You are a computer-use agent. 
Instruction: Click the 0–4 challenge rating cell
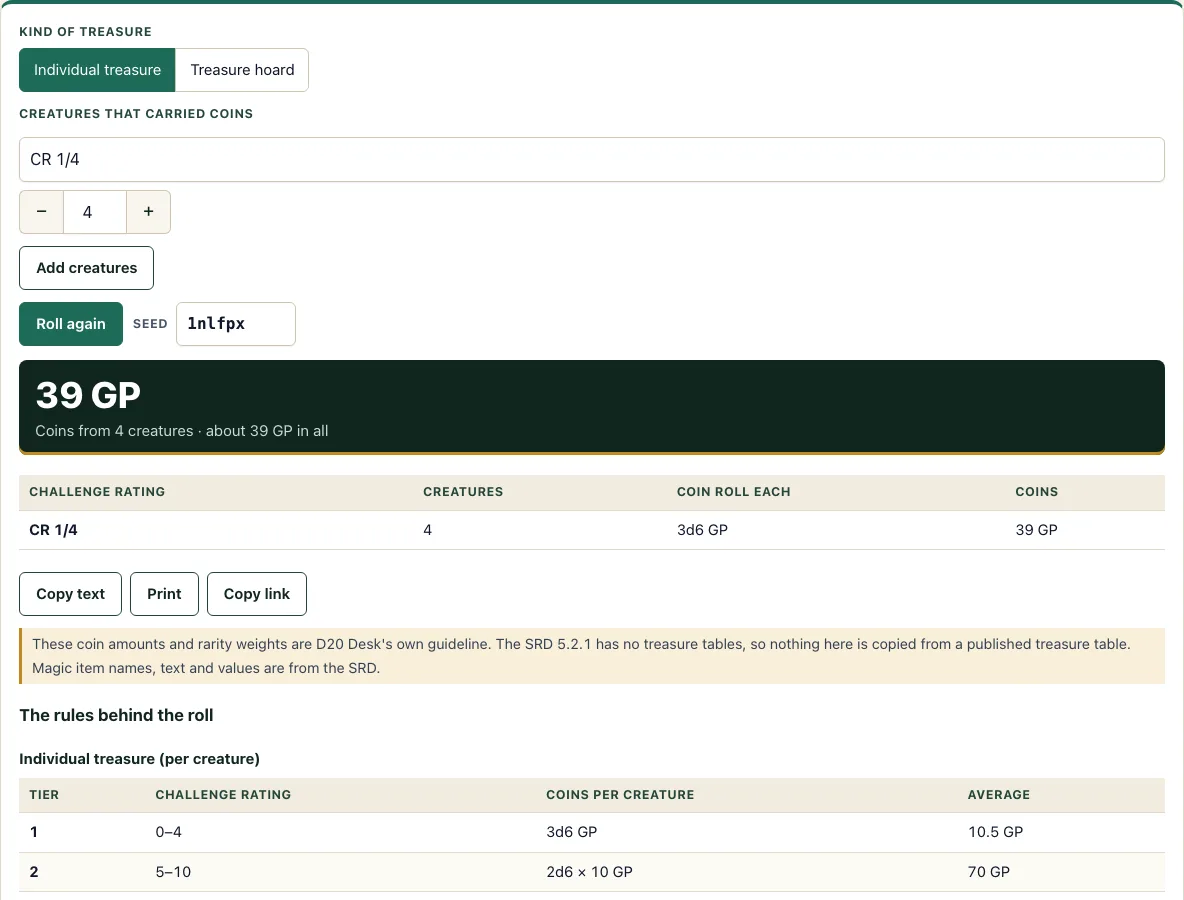tap(168, 832)
